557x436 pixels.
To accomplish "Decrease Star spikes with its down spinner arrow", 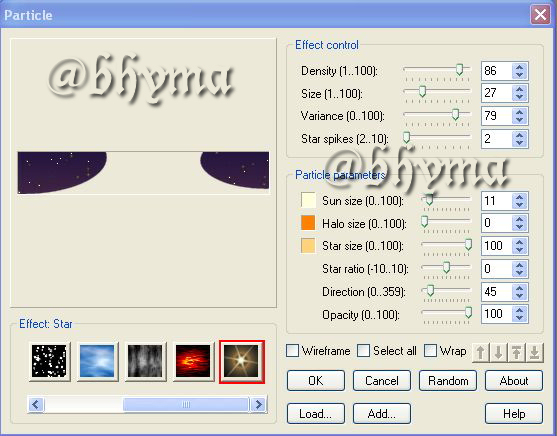I will click(519, 143).
